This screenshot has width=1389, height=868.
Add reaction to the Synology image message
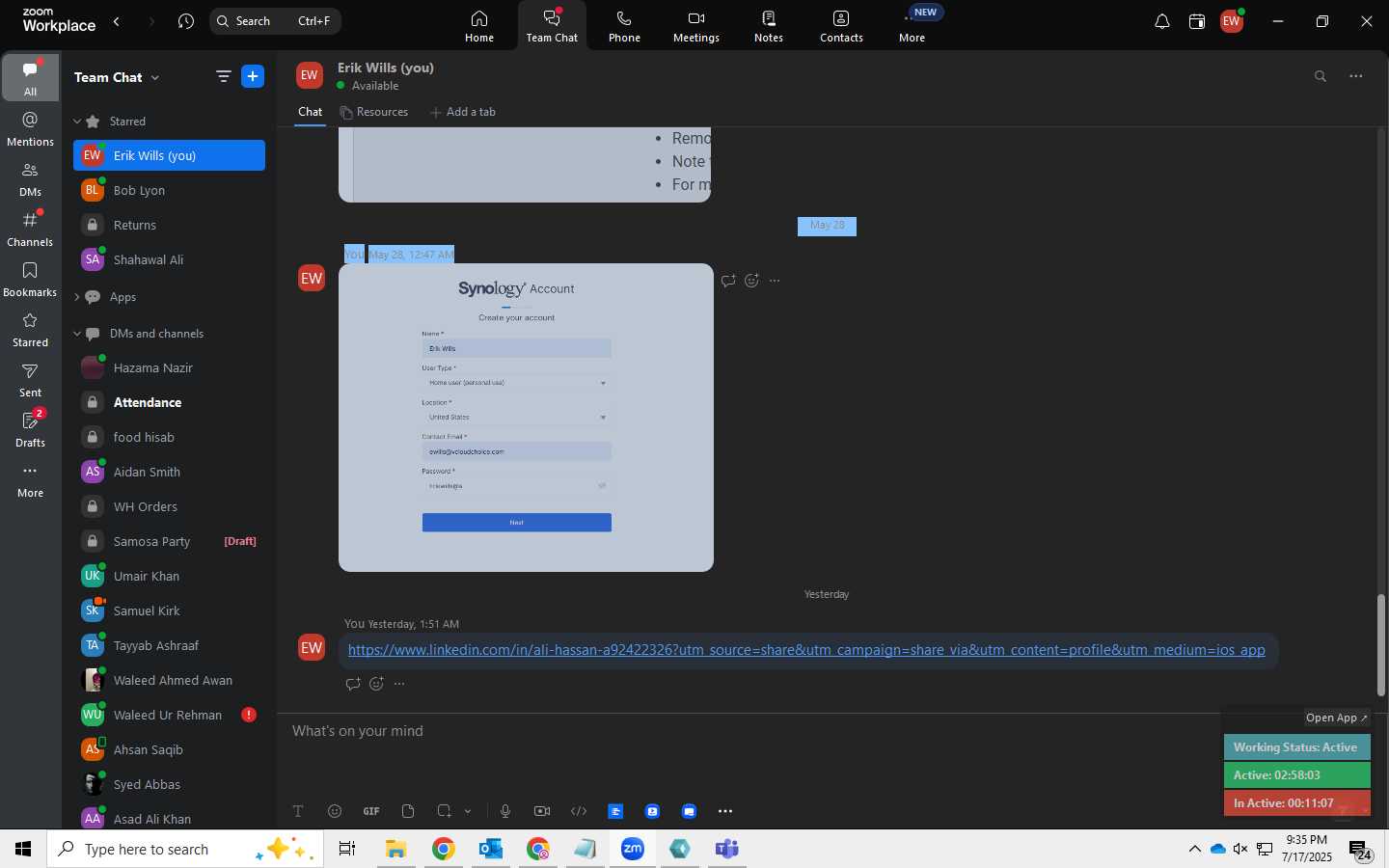pyautogui.click(x=751, y=281)
